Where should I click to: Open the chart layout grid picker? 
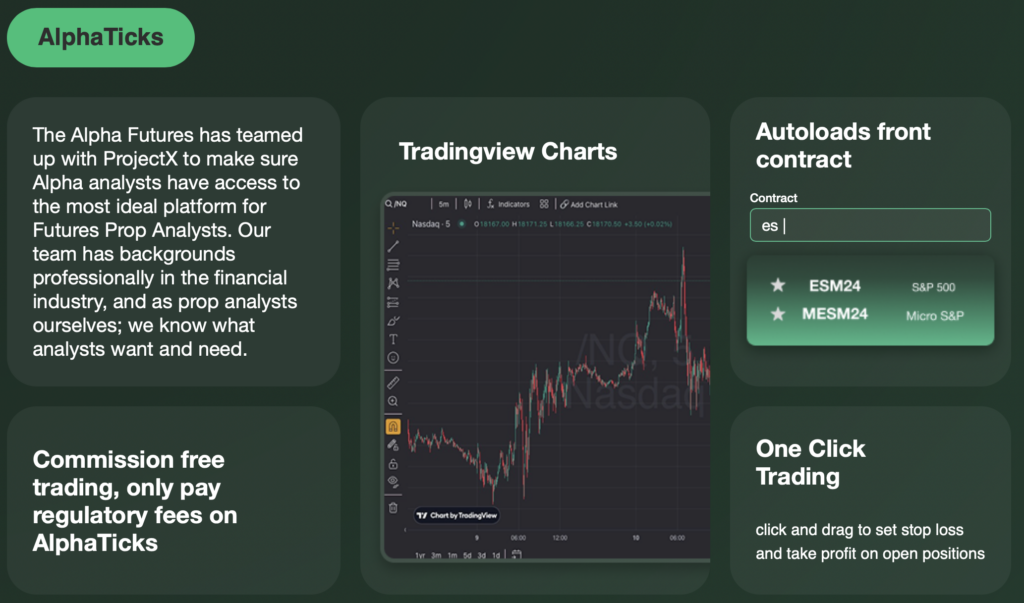coord(543,204)
